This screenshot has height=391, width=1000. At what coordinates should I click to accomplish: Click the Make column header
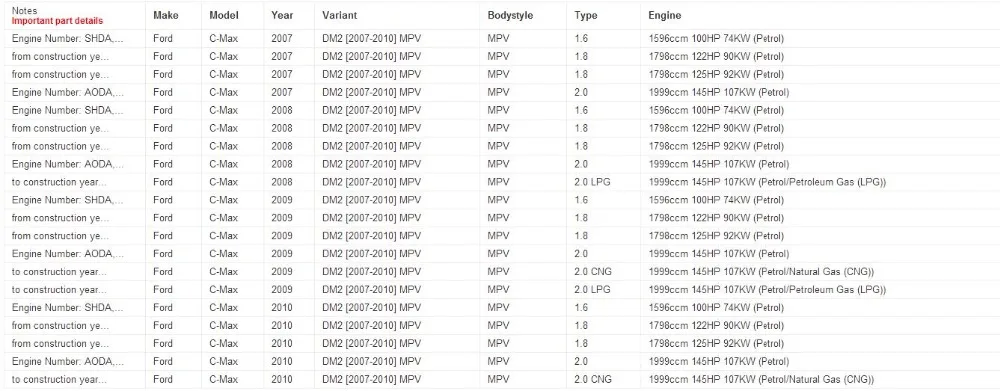(x=166, y=15)
